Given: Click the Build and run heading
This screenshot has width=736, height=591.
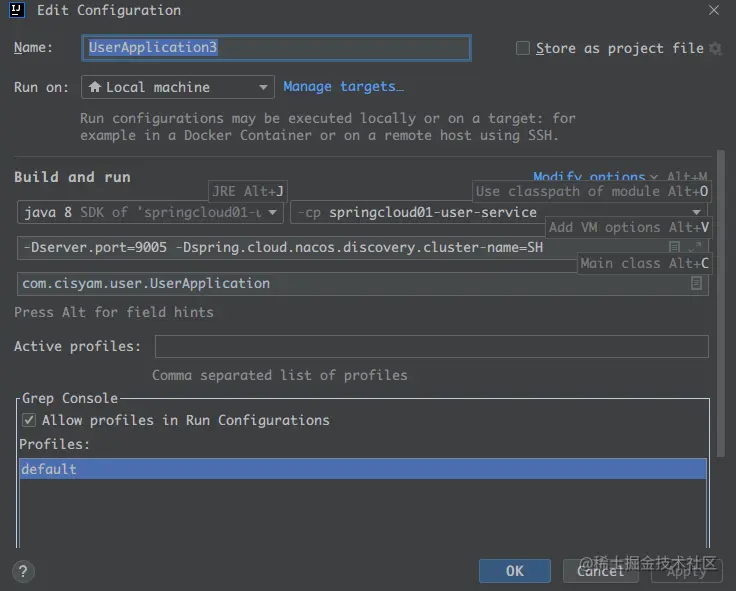Looking at the screenshot, I should coord(72,177).
